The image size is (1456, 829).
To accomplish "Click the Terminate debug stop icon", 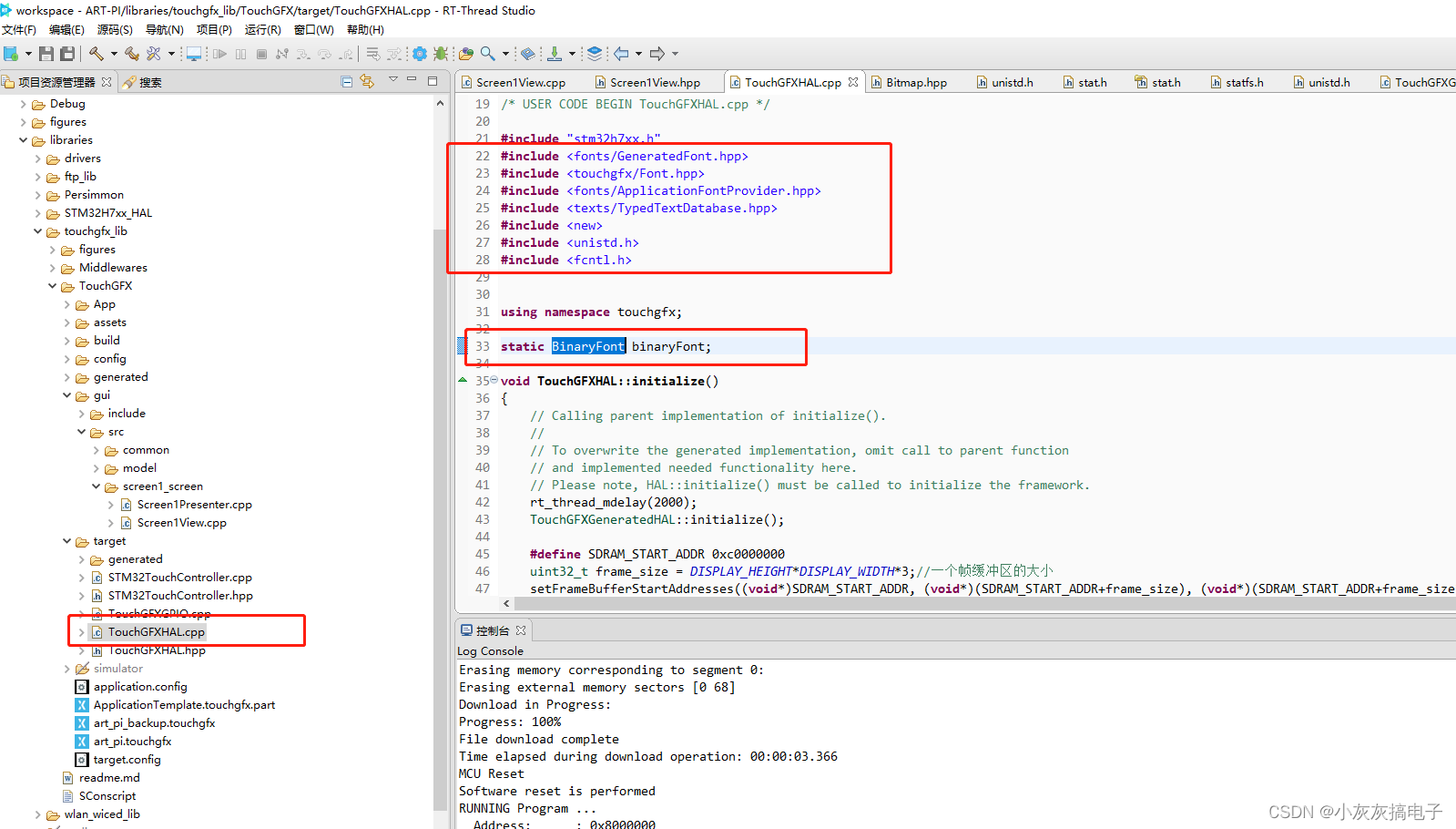I will [261, 54].
